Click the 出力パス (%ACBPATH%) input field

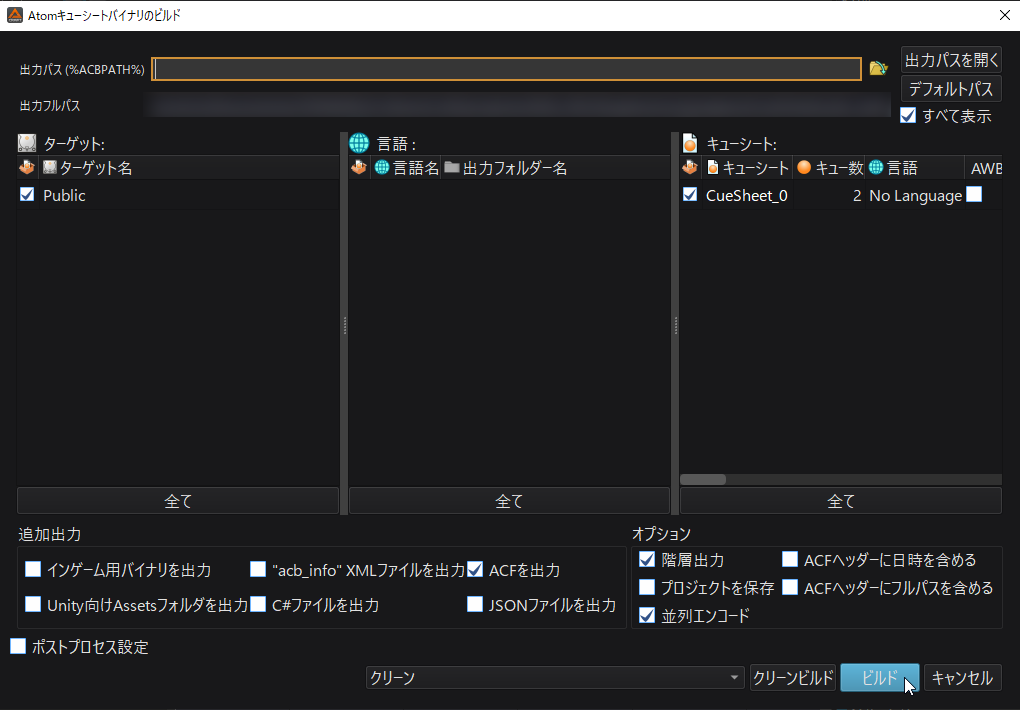tap(507, 69)
